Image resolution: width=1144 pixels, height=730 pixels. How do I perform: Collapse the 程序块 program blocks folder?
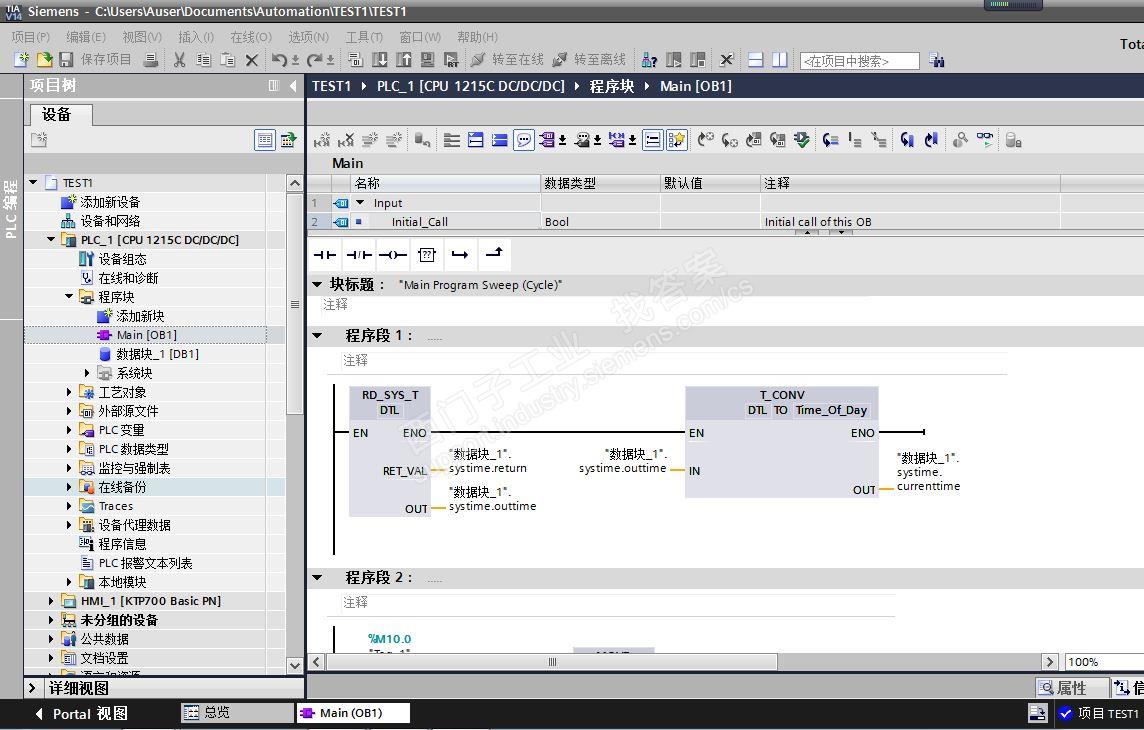point(69,296)
